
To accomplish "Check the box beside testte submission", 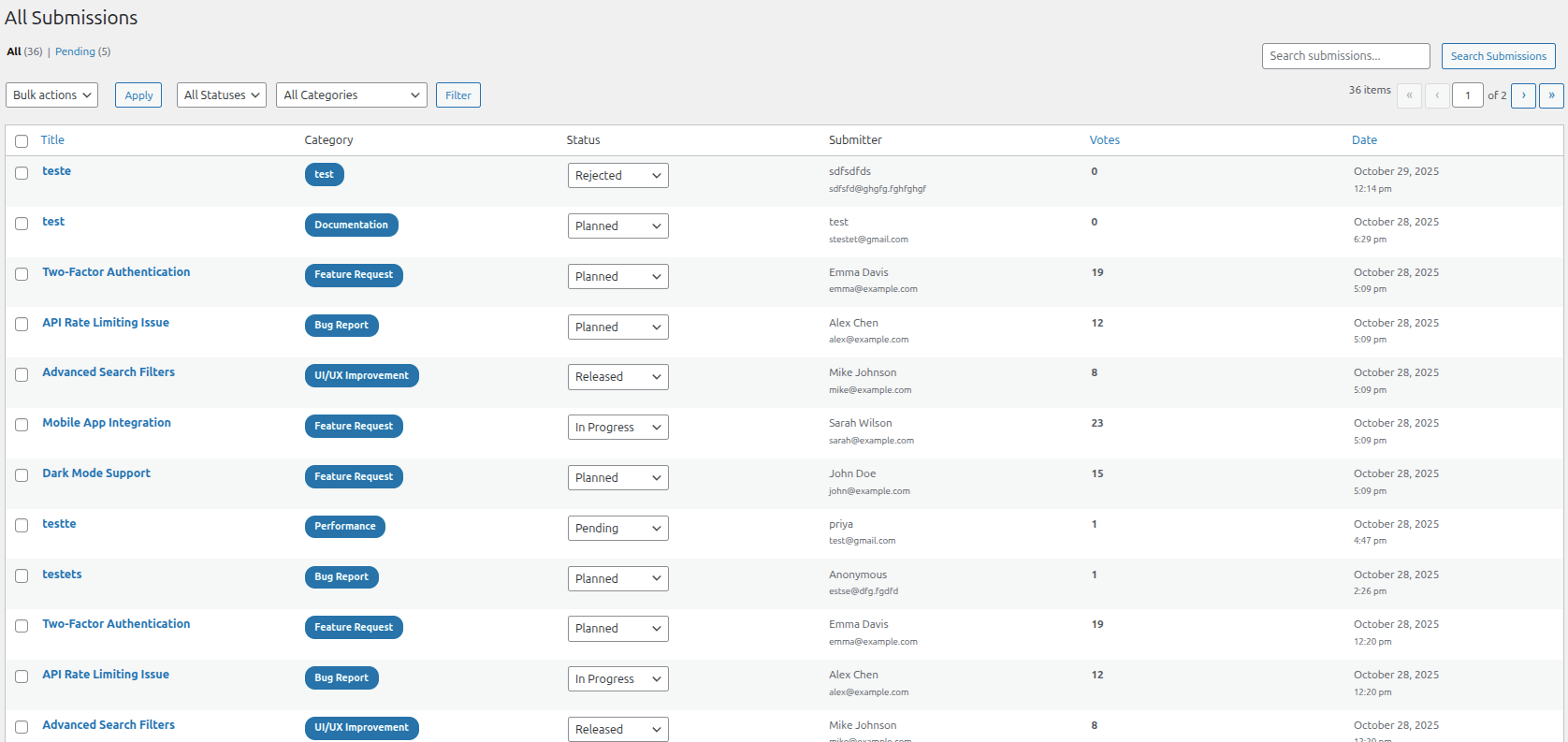I will 22,526.
